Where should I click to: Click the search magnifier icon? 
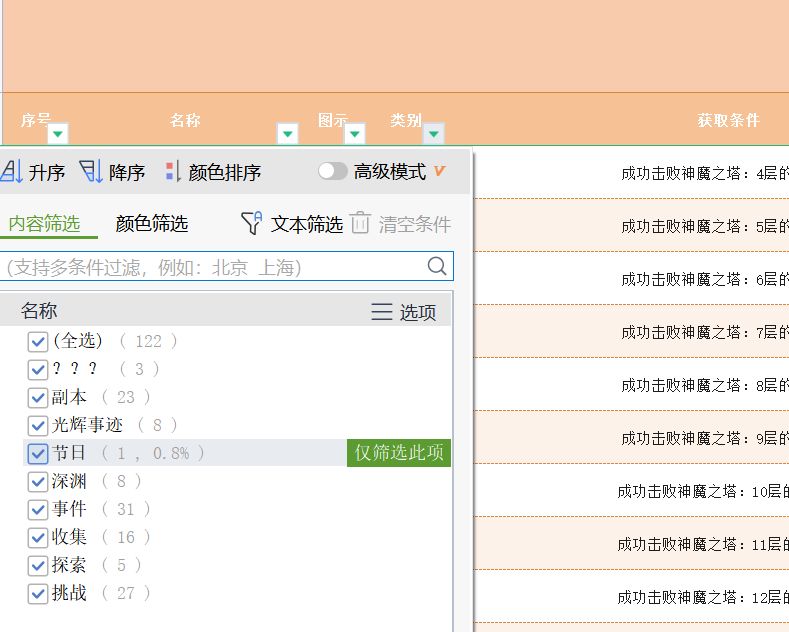point(437,266)
